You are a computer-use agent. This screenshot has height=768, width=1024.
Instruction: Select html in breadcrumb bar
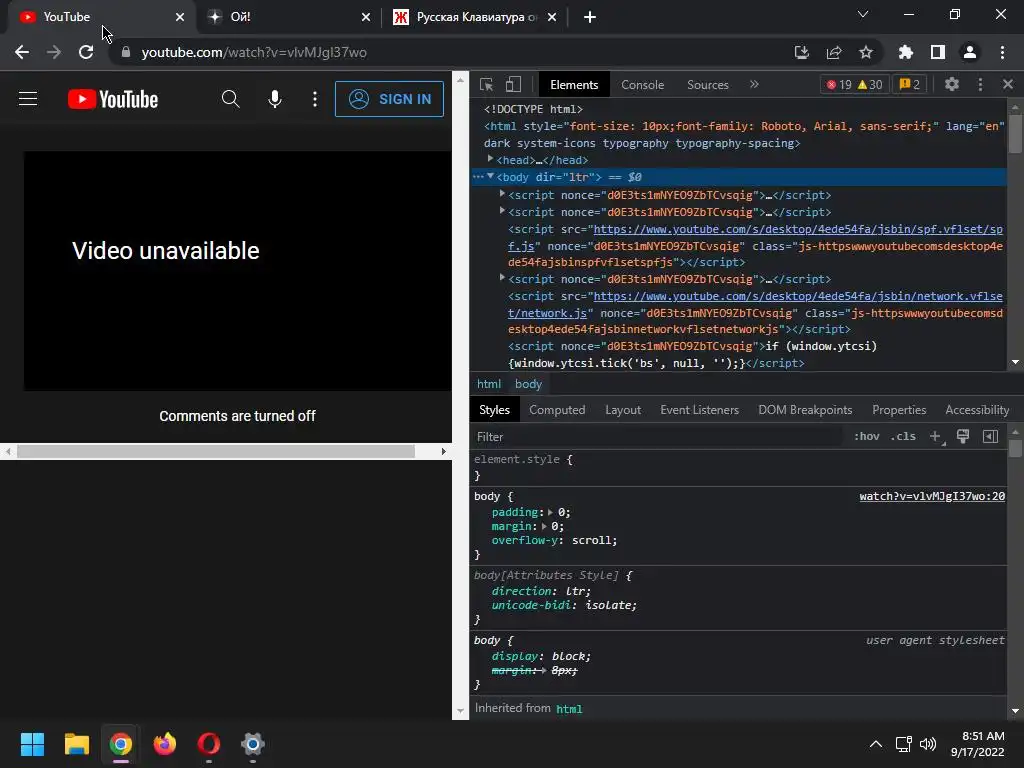pos(488,384)
